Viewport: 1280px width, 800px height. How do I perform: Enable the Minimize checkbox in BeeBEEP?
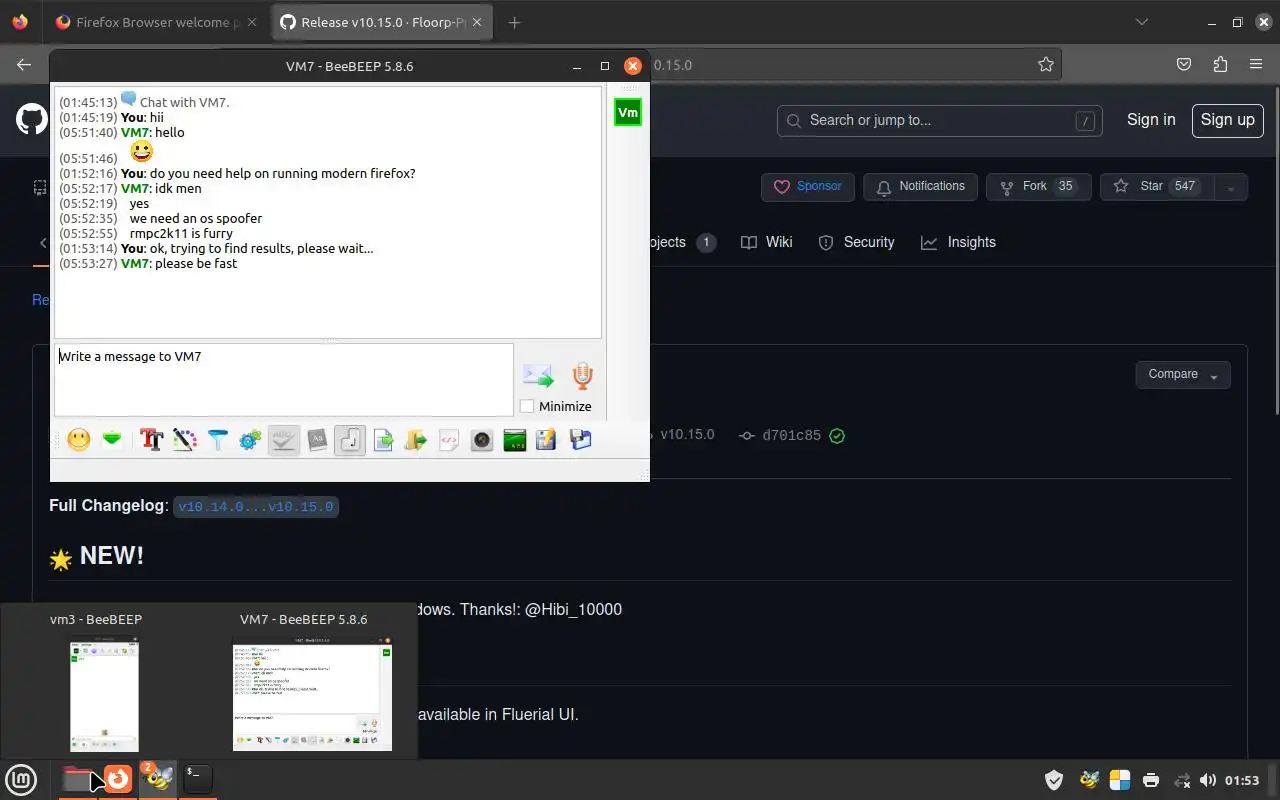[527, 406]
